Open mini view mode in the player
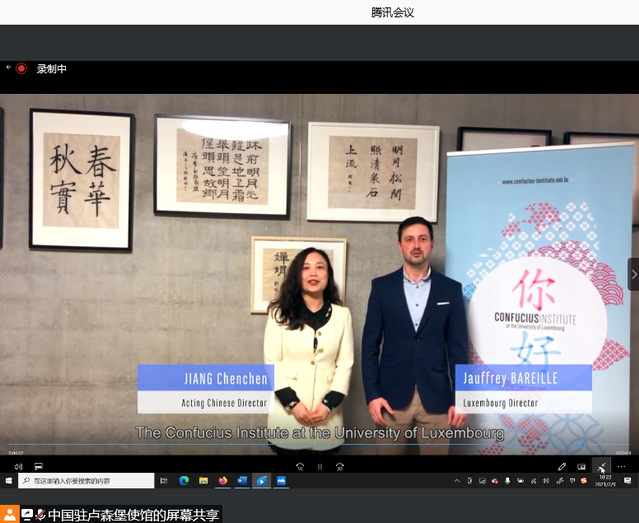 coord(582,466)
